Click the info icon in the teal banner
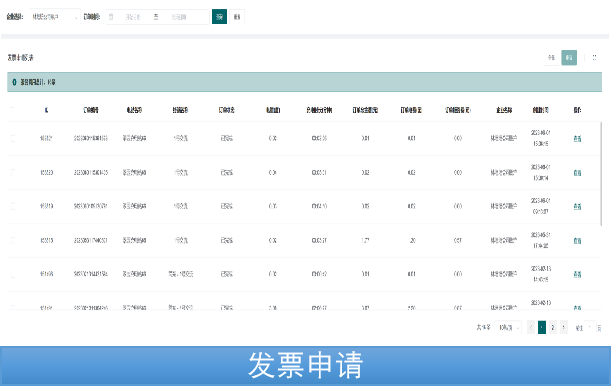Image resolution: width=611 pixels, height=387 pixels. click(x=14, y=82)
